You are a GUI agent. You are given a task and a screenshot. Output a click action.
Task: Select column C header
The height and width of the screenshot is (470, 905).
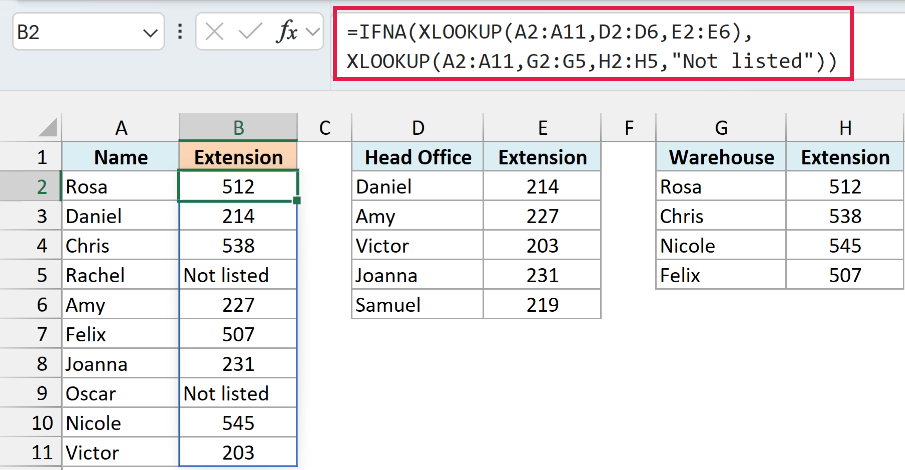(x=324, y=128)
